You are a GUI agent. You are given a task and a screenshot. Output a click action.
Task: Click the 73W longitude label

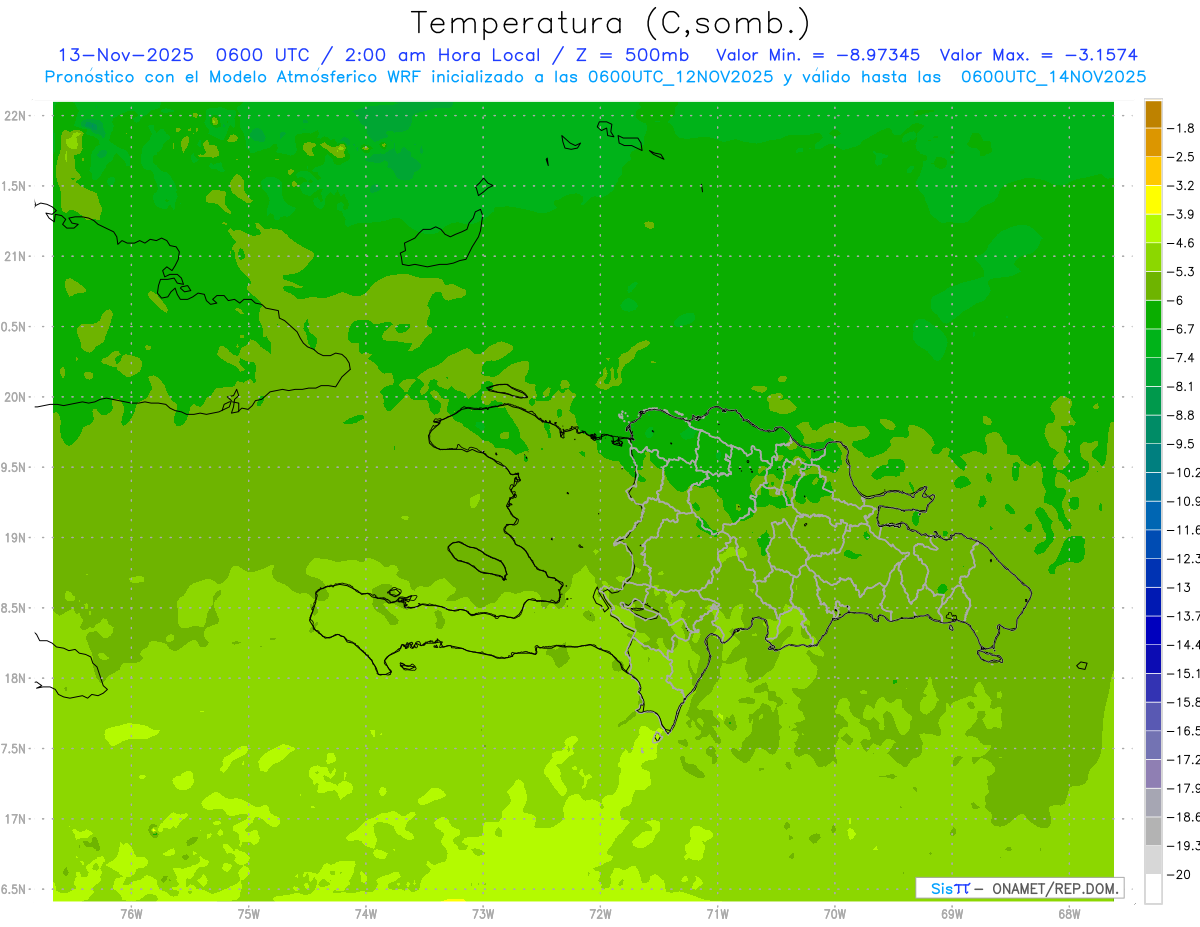[x=483, y=914]
